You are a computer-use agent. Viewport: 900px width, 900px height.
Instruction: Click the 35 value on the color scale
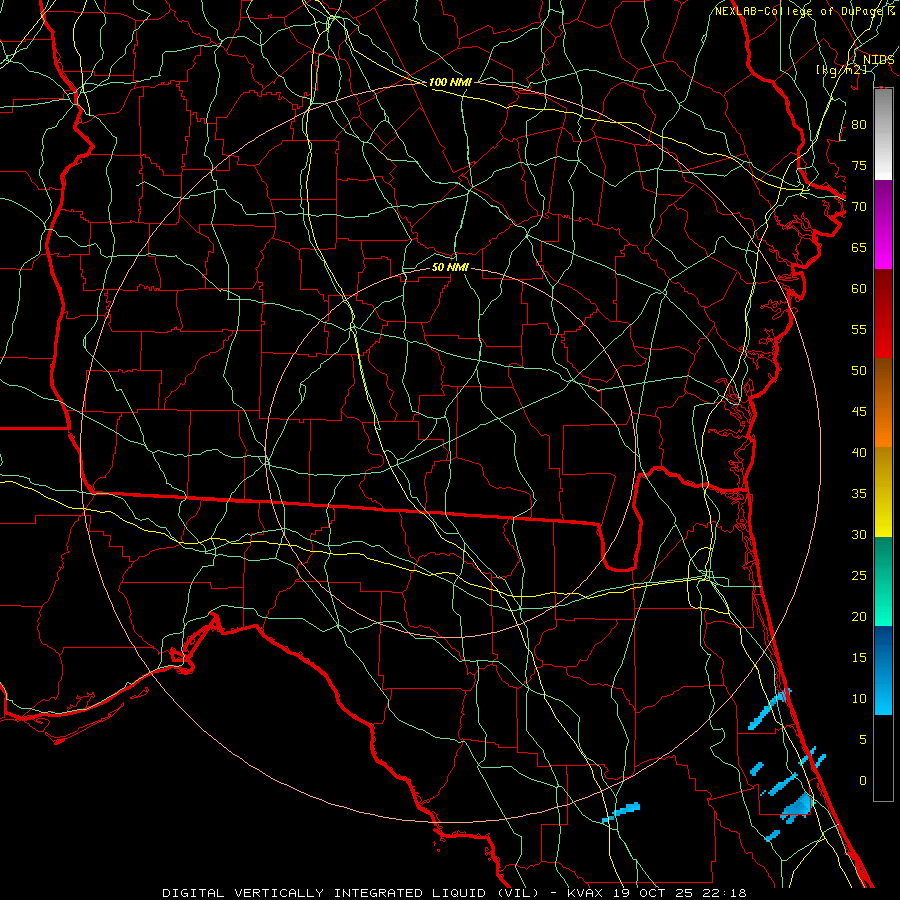tap(859, 494)
